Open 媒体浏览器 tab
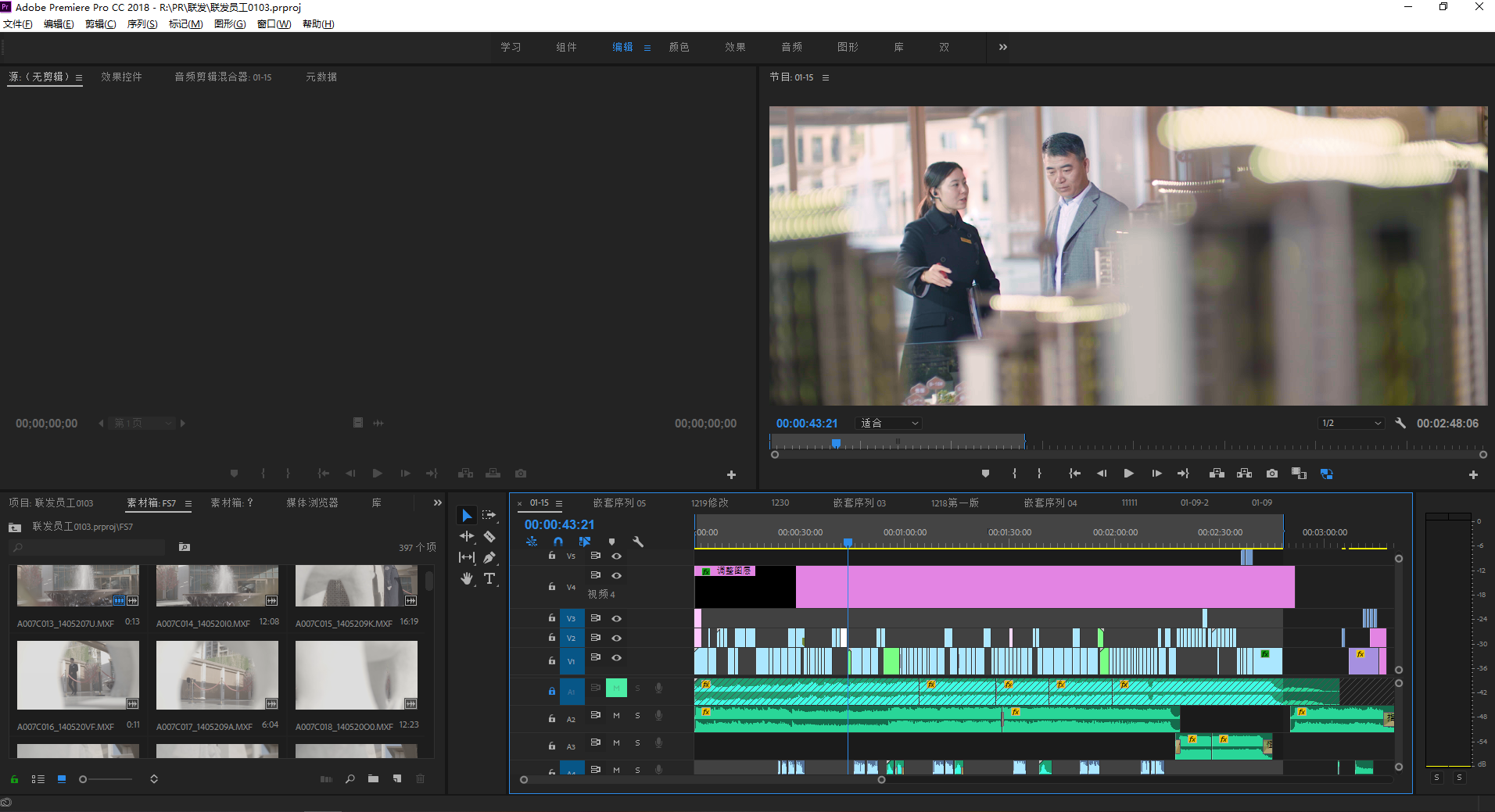The height and width of the screenshot is (812, 1495). (x=312, y=503)
